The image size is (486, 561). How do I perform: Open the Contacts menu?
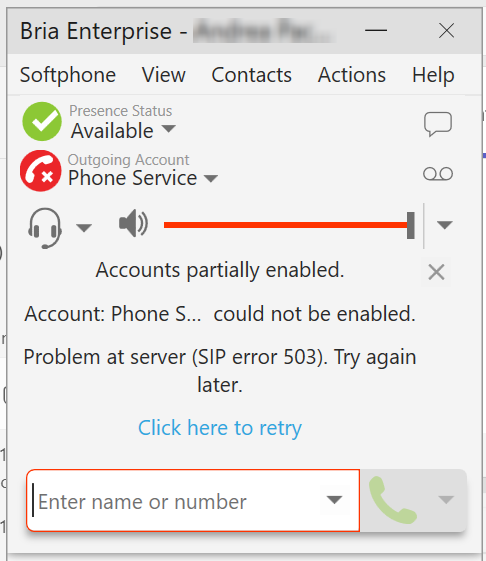click(252, 75)
